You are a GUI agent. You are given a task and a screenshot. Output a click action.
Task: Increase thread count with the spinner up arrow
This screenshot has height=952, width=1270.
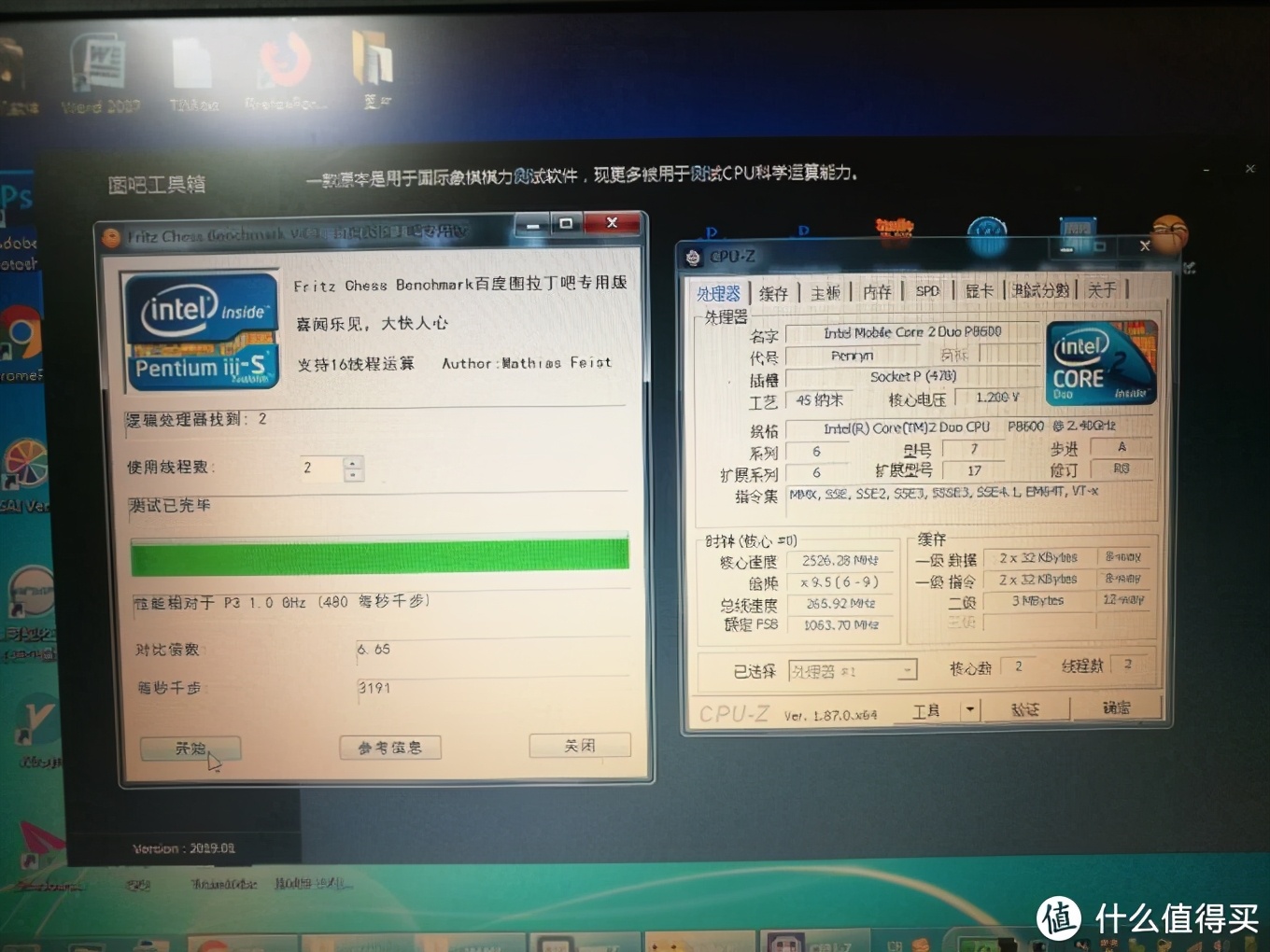point(352,462)
